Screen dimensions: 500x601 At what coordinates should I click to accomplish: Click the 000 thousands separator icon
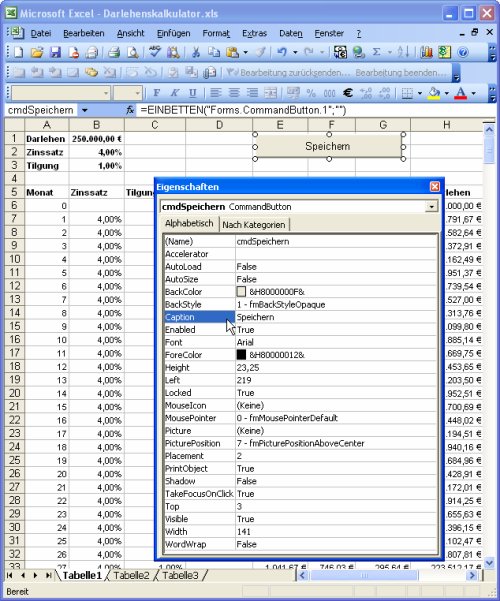tap(329, 93)
